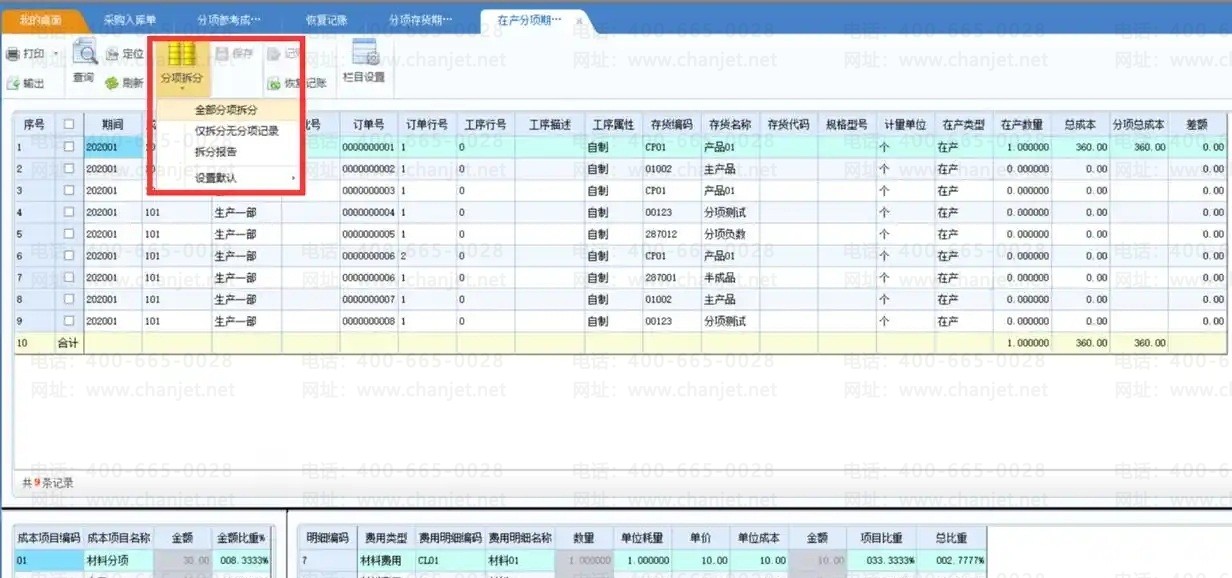Click the 总成本 column header

tap(1080, 125)
